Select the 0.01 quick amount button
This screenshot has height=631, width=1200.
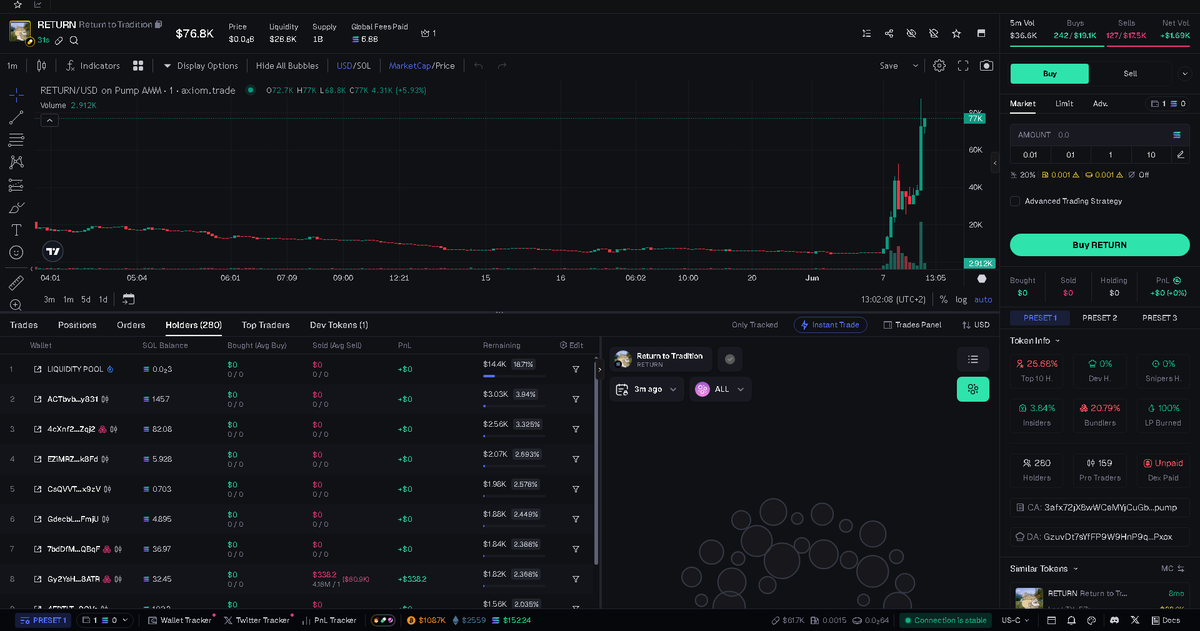[x=1030, y=154]
